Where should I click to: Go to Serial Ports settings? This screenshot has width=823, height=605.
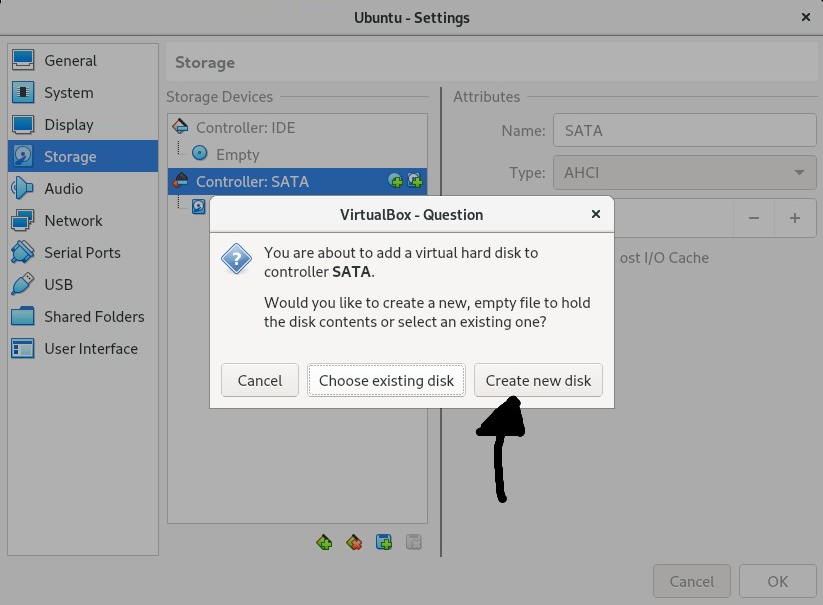83,252
